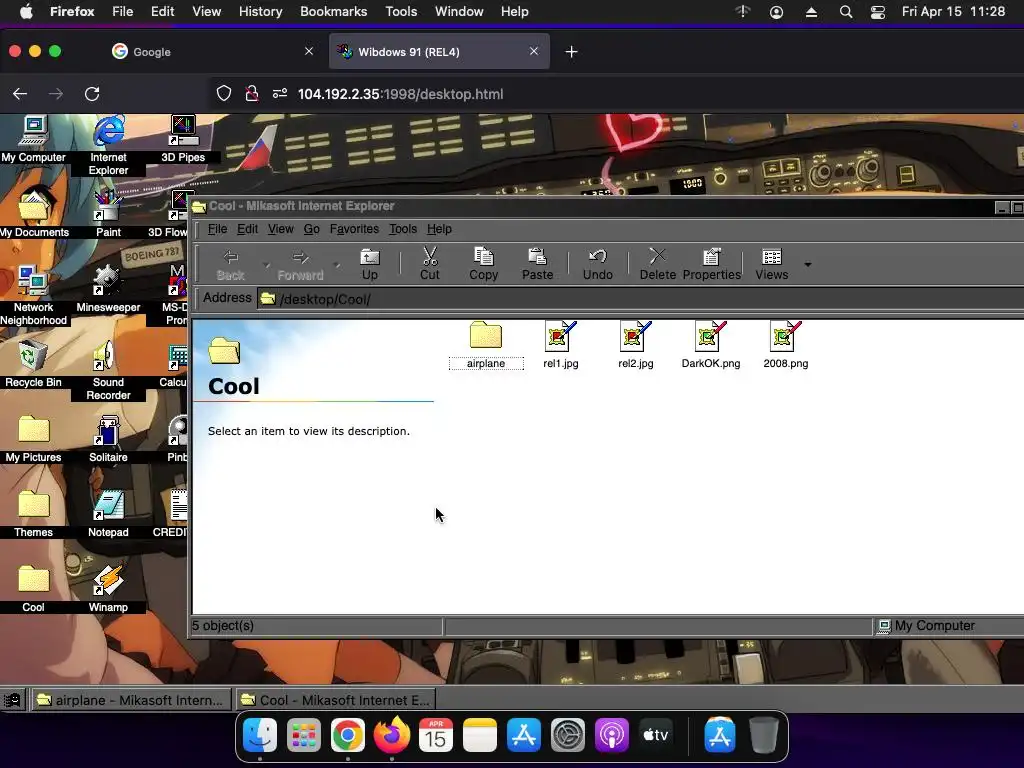
Task: Open Firefox Bookmarks menu
Action: click(334, 12)
